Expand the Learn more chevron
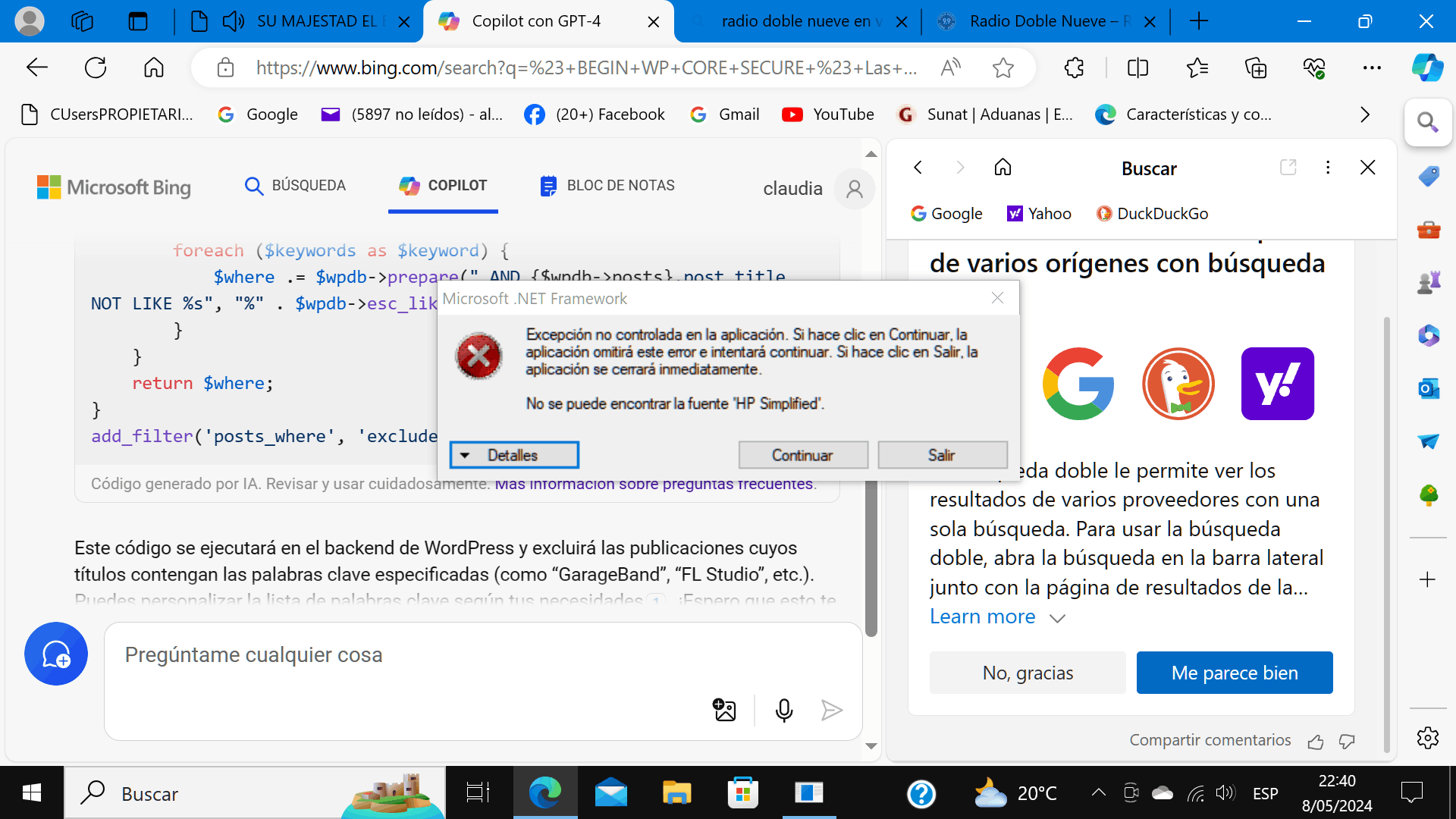Screen dimensions: 1456x819 click(1057, 618)
